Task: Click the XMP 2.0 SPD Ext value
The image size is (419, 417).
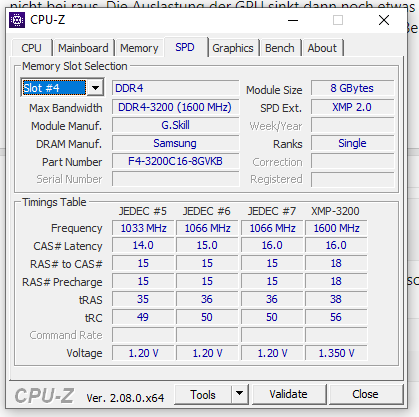Action: [x=352, y=107]
